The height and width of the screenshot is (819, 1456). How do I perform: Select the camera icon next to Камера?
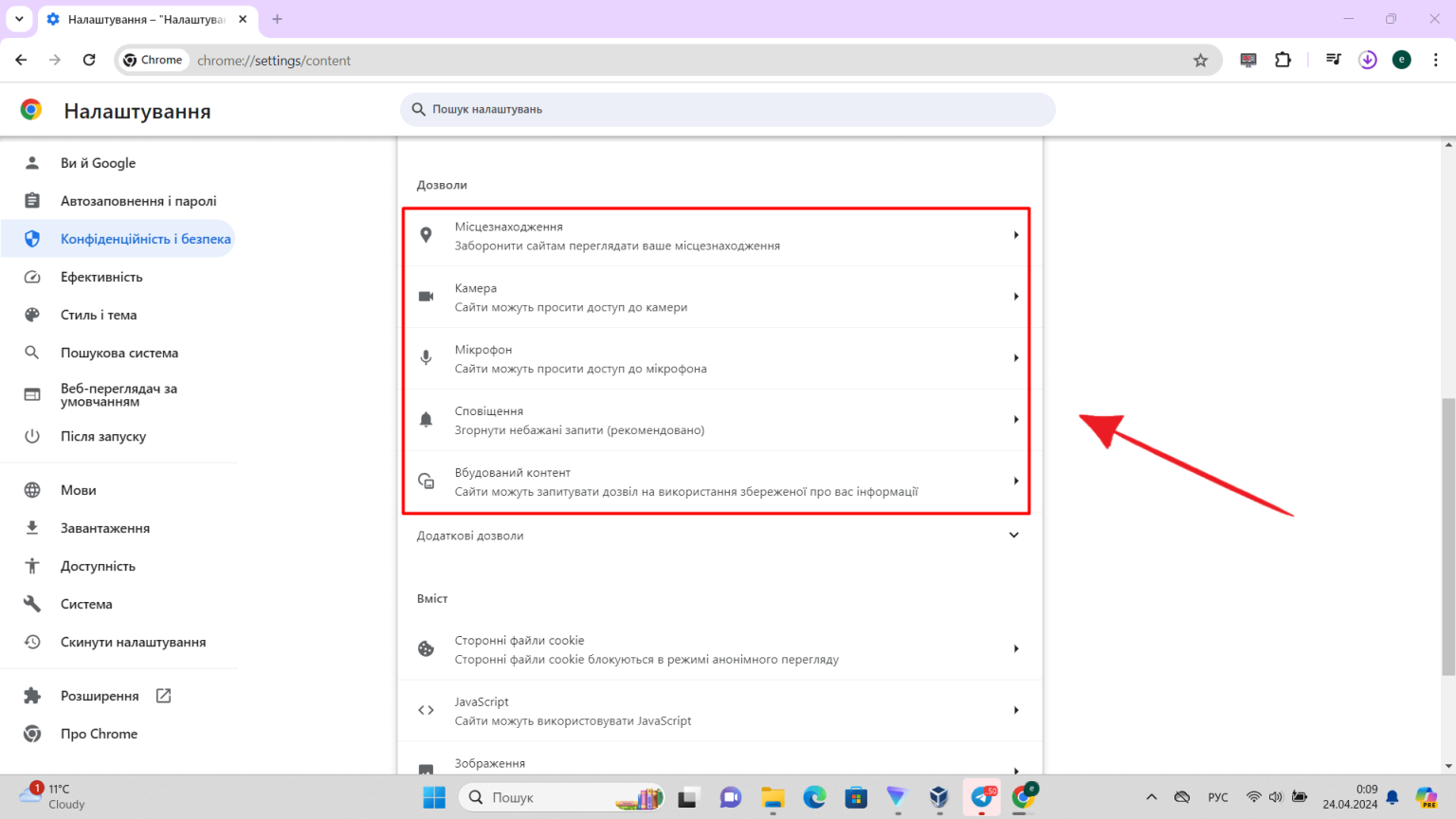[x=426, y=296]
